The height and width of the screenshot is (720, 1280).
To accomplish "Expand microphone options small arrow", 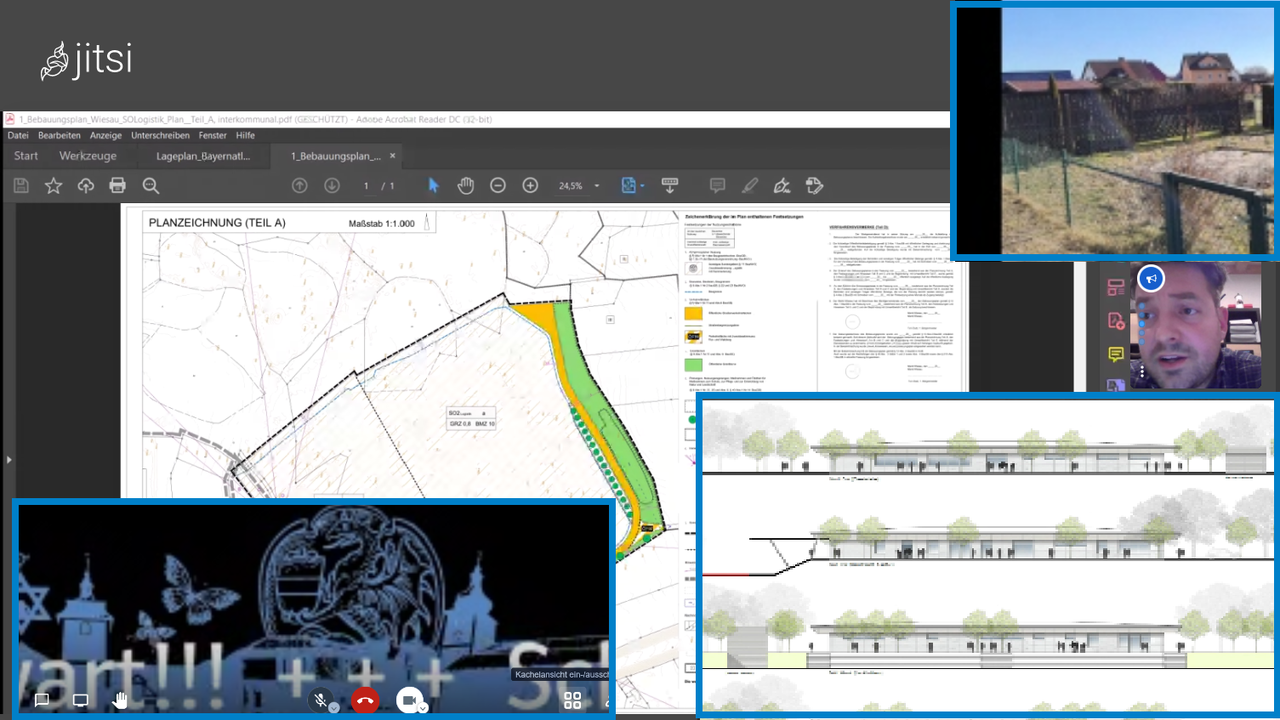I will point(334,707).
